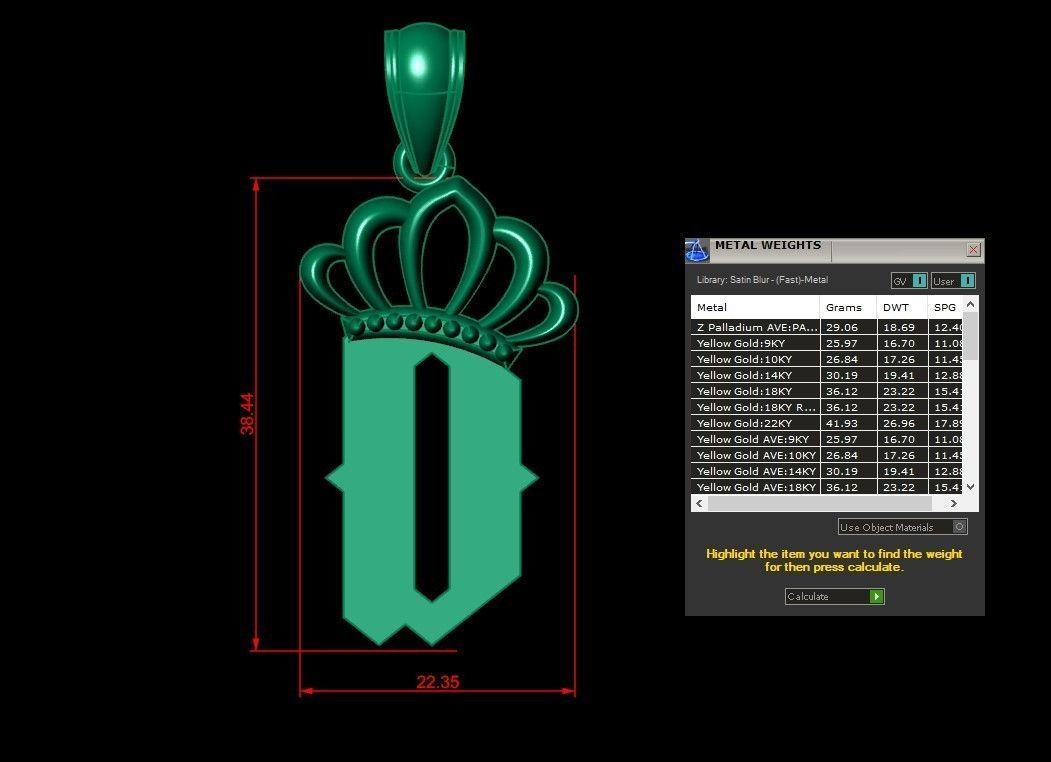The height and width of the screenshot is (762, 1051).
Task: Click the down arrow of the table's vertical scrollbar
Action: coord(971,487)
